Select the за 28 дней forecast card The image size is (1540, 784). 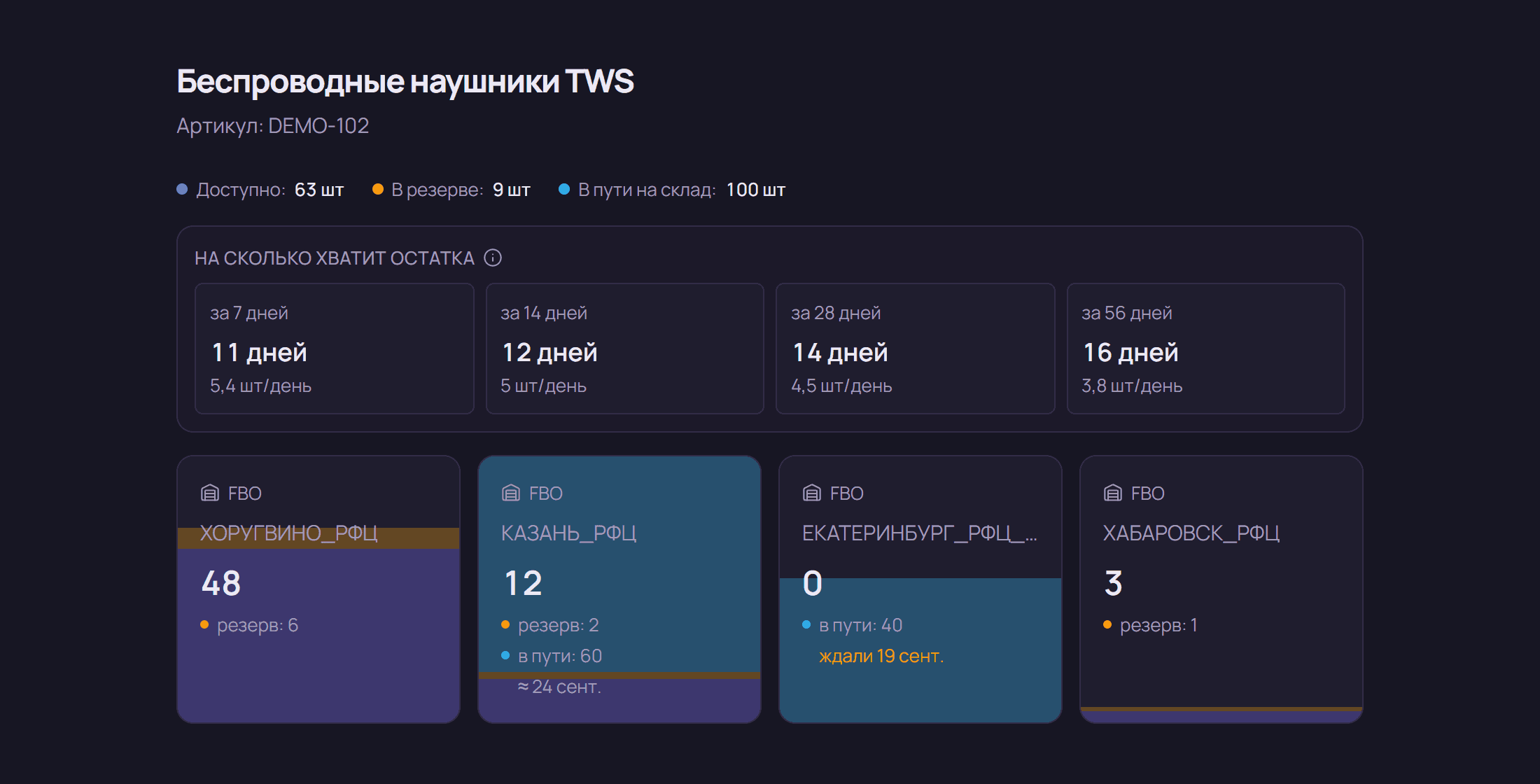(916, 349)
